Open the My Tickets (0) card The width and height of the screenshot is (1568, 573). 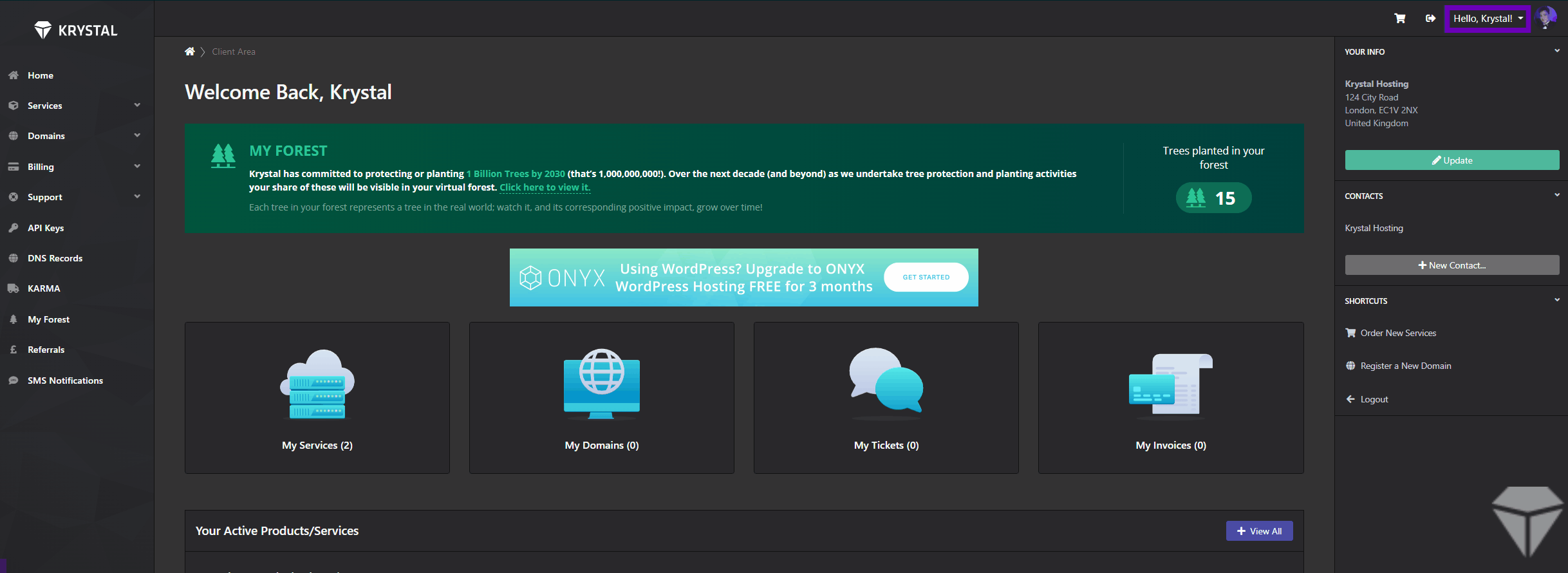[886, 398]
